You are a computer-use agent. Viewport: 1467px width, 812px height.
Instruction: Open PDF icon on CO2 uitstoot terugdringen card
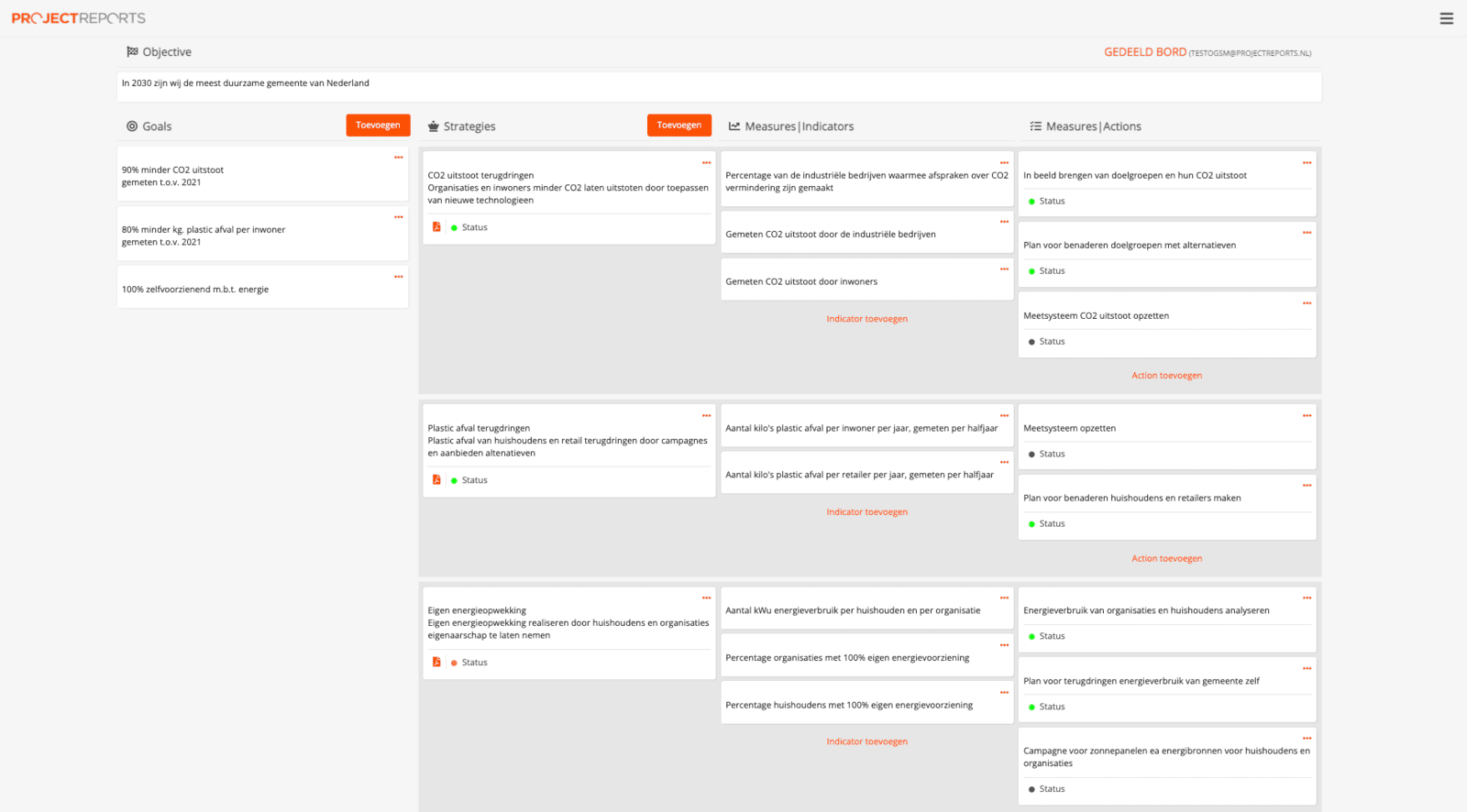click(436, 227)
